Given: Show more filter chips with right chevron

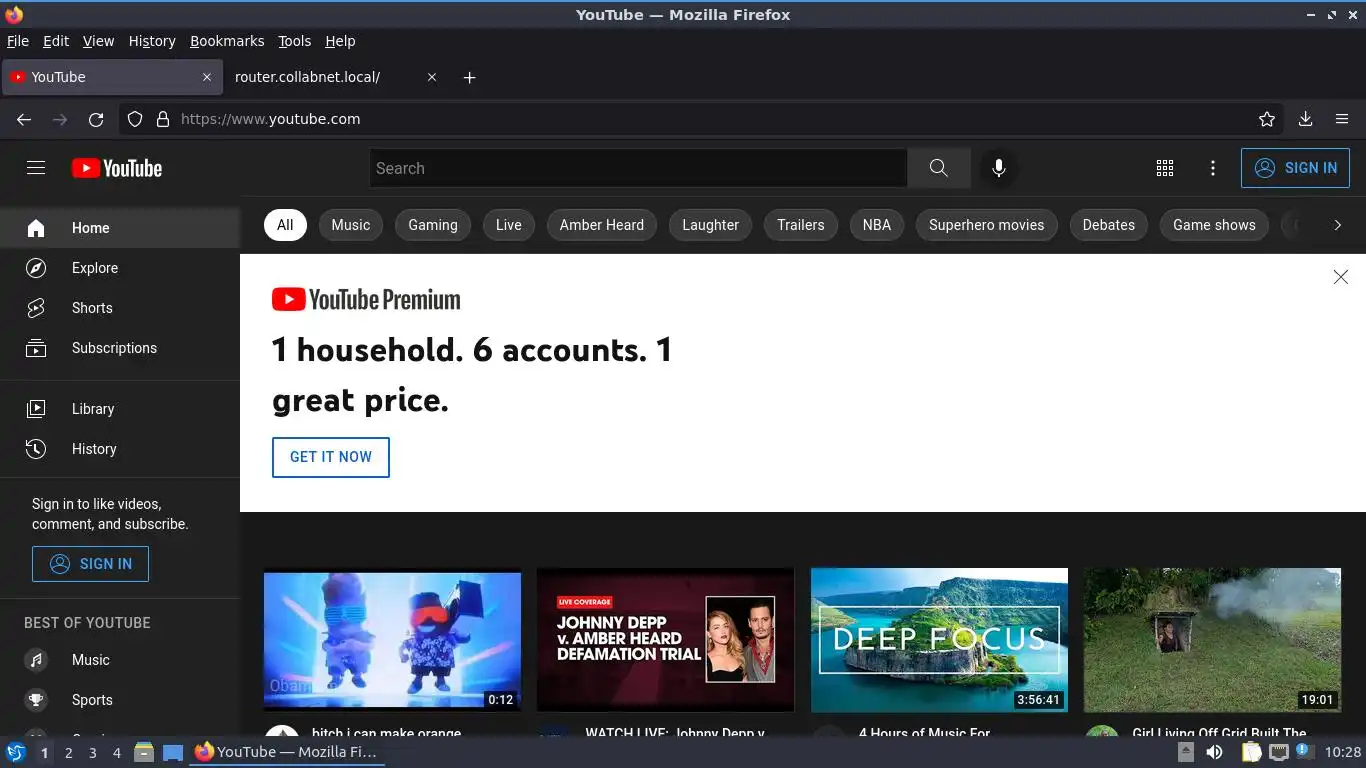Looking at the screenshot, I should pos(1337,225).
